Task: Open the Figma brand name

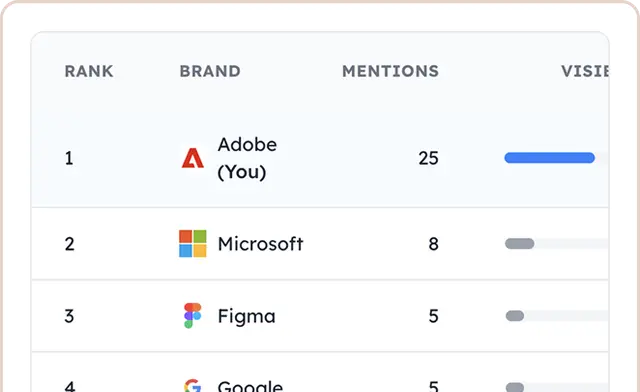Action: (247, 316)
